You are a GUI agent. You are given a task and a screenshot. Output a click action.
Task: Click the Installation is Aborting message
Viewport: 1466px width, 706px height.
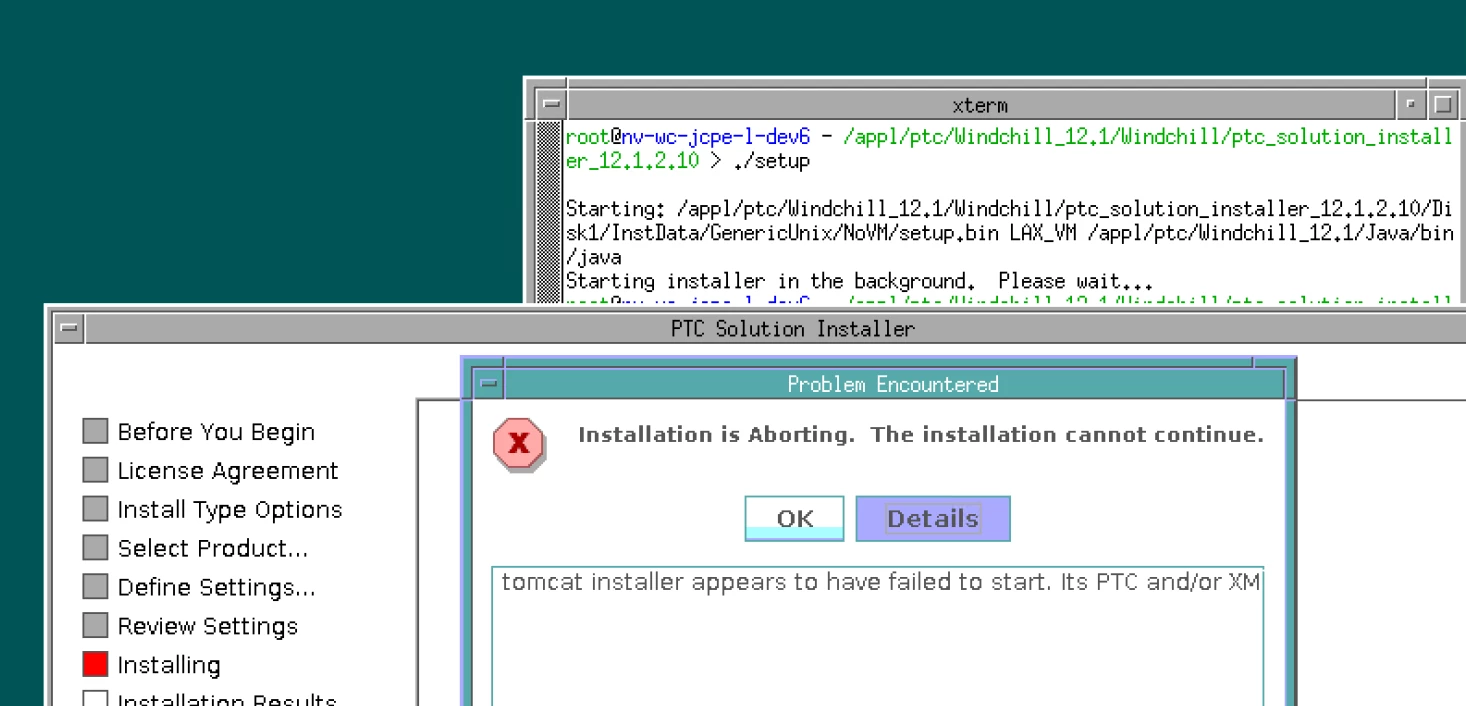[921, 435]
